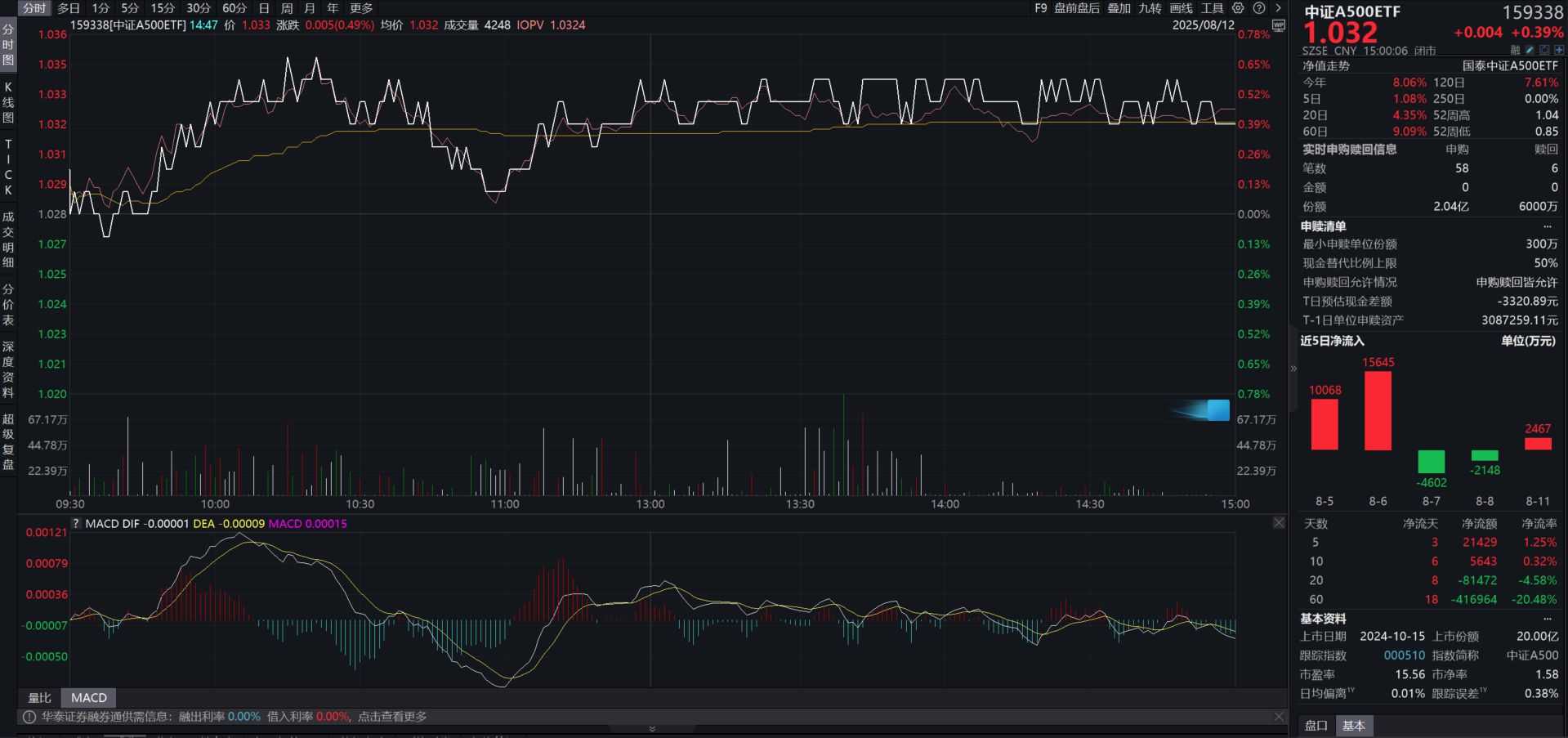Toggle 叠加 overlay in the top toolbar

[1119, 8]
